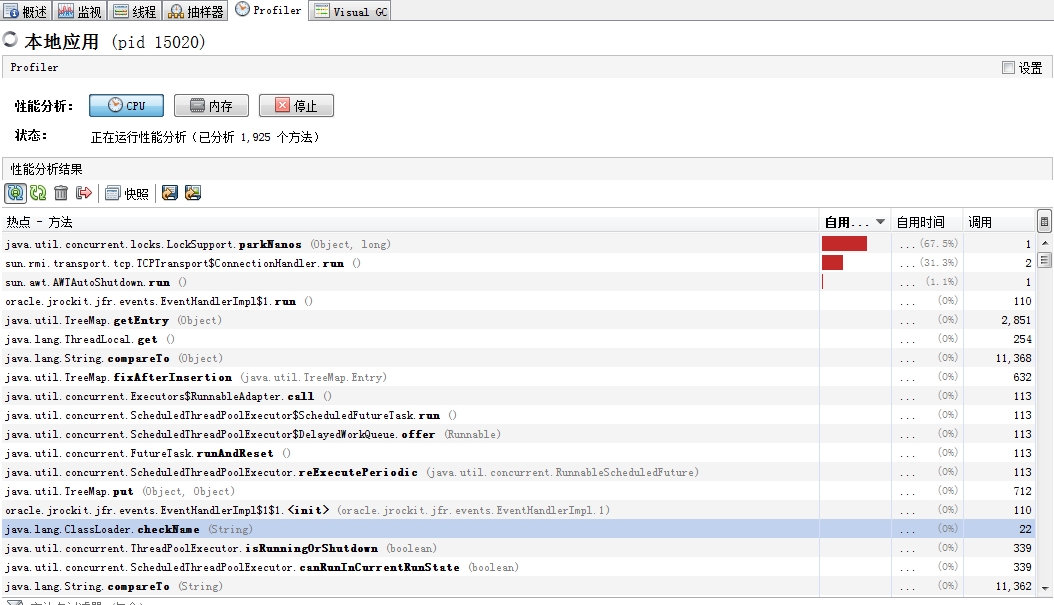Click the 31.3% red bar for ConnectionHandler.run
This screenshot has height=605, width=1054.
832,262
